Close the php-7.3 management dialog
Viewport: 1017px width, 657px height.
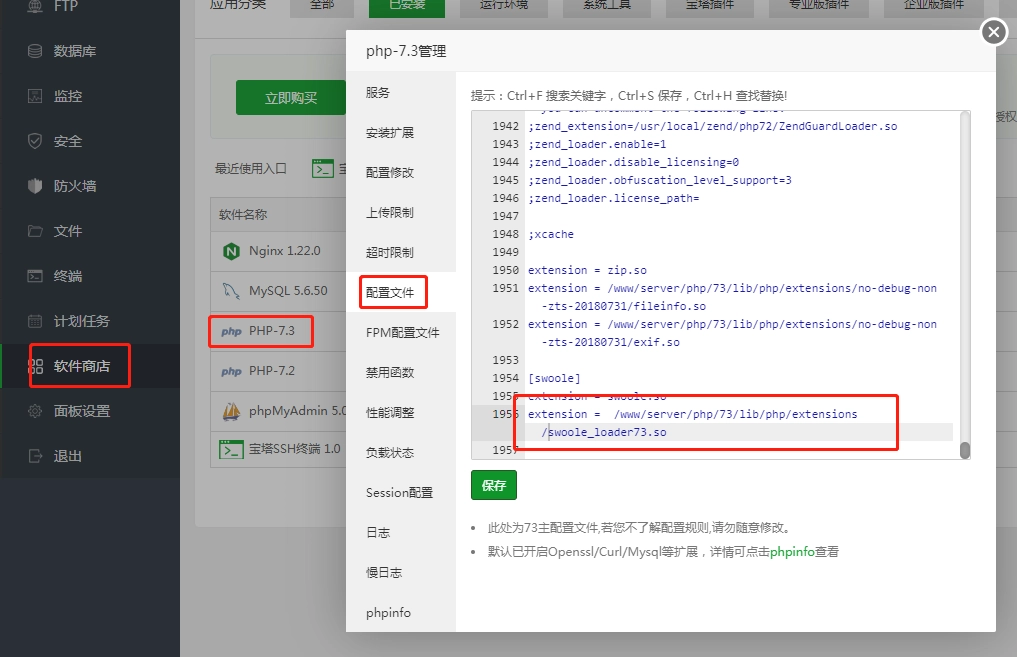(x=993, y=33)
